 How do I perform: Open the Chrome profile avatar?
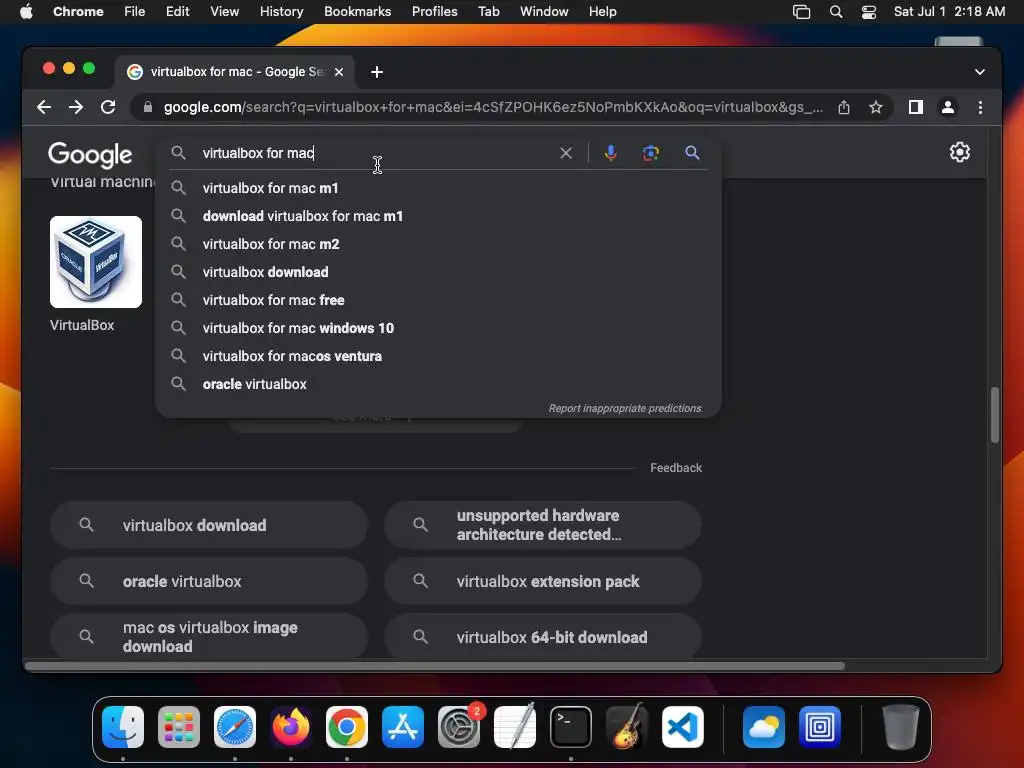[x=948, y=107]
